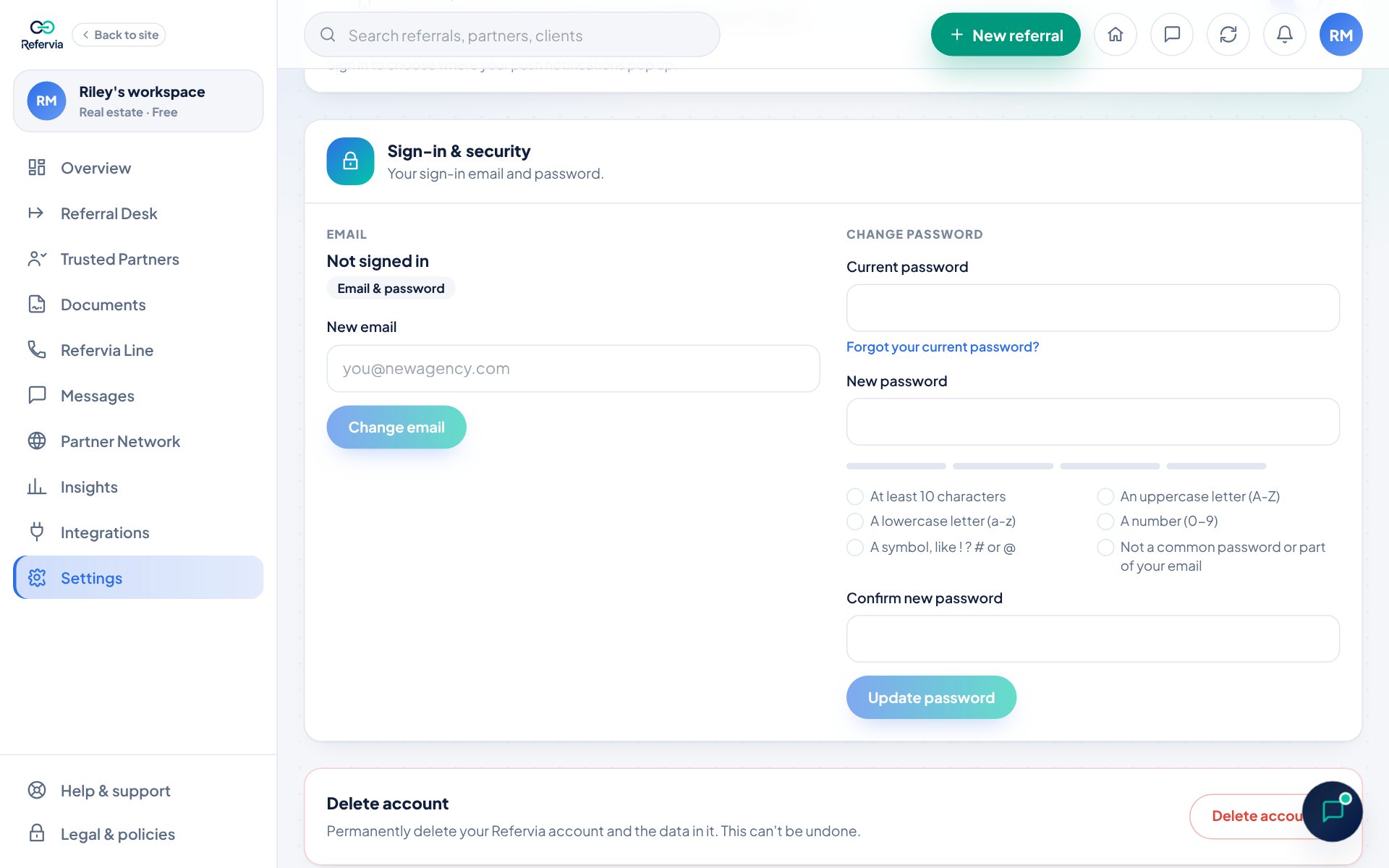Click the Refervia Line phone icon

coord(37,350)
